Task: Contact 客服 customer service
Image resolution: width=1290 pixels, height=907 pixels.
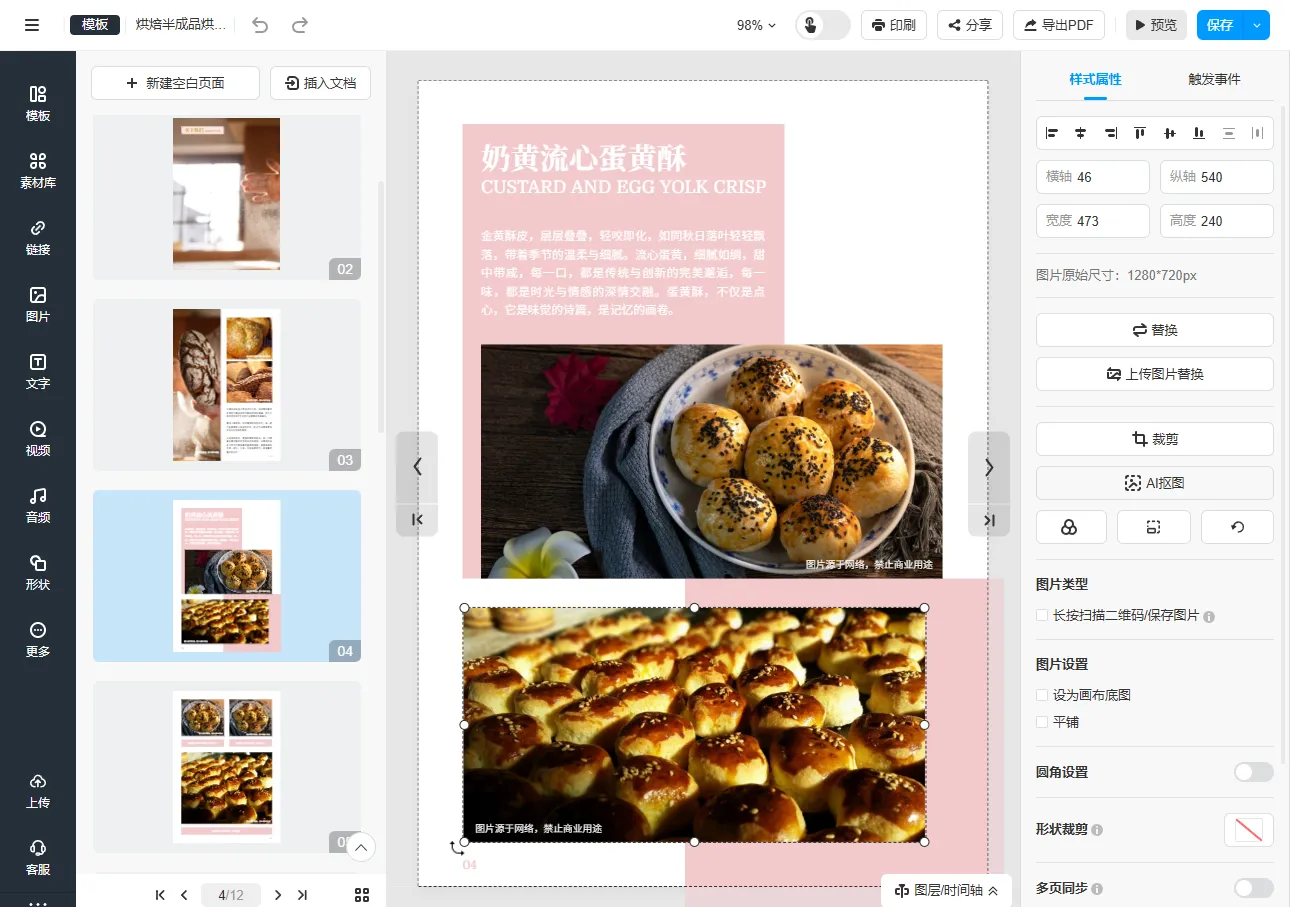Action: pyautogui.click(x=38, y=858)
